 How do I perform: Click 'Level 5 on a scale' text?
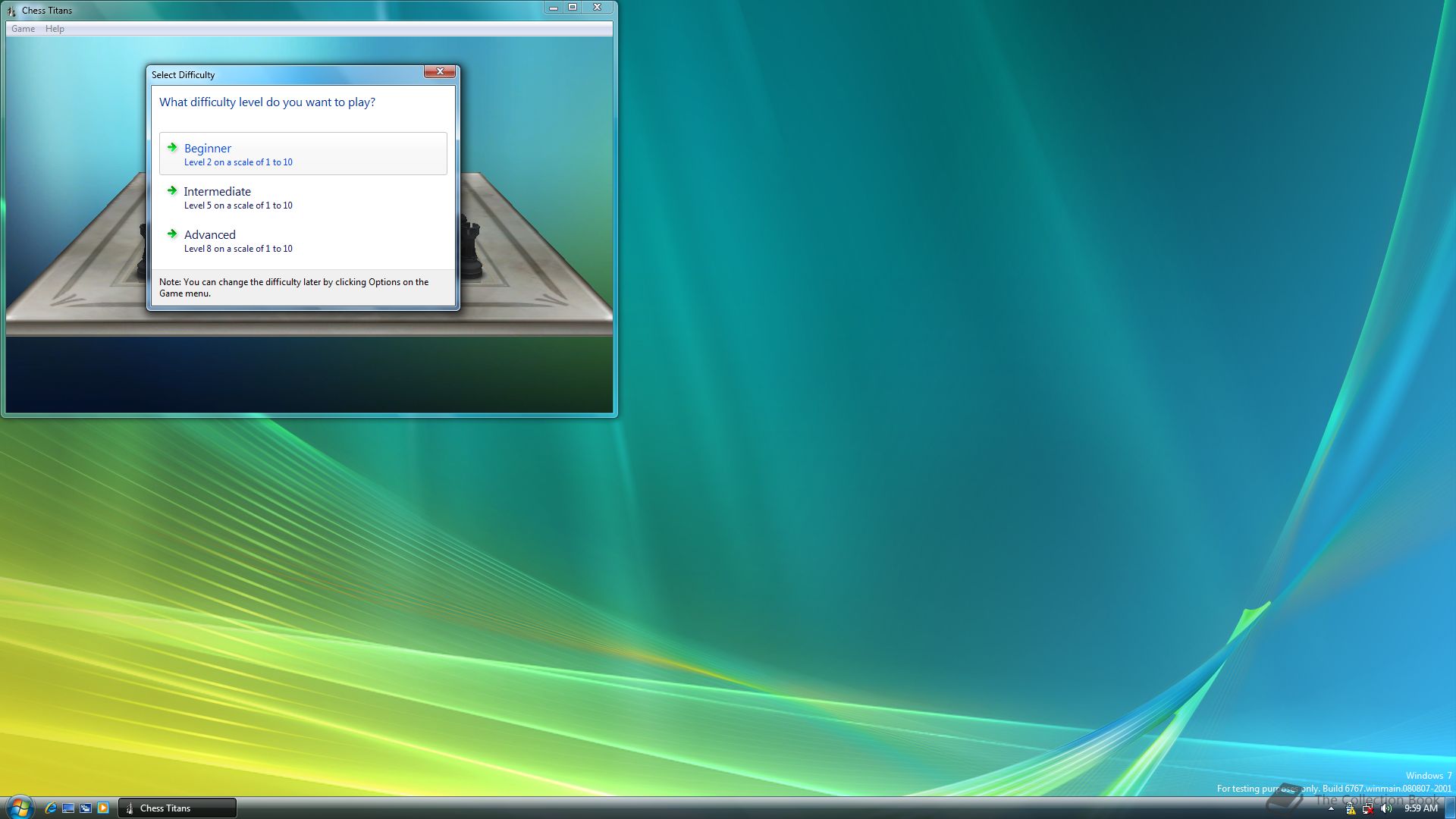click(238, 206)
